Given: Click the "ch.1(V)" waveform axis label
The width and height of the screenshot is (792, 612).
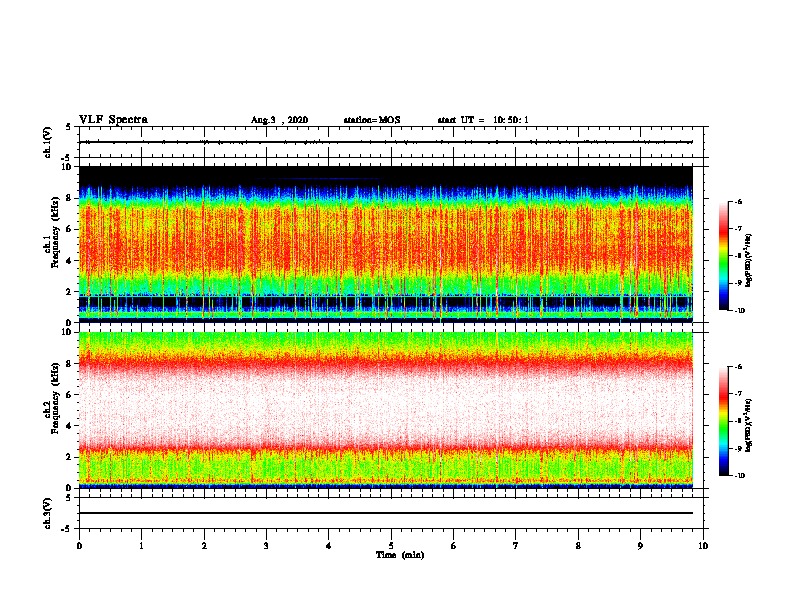Looking at the screenshot, I should (x=48, y=142).
